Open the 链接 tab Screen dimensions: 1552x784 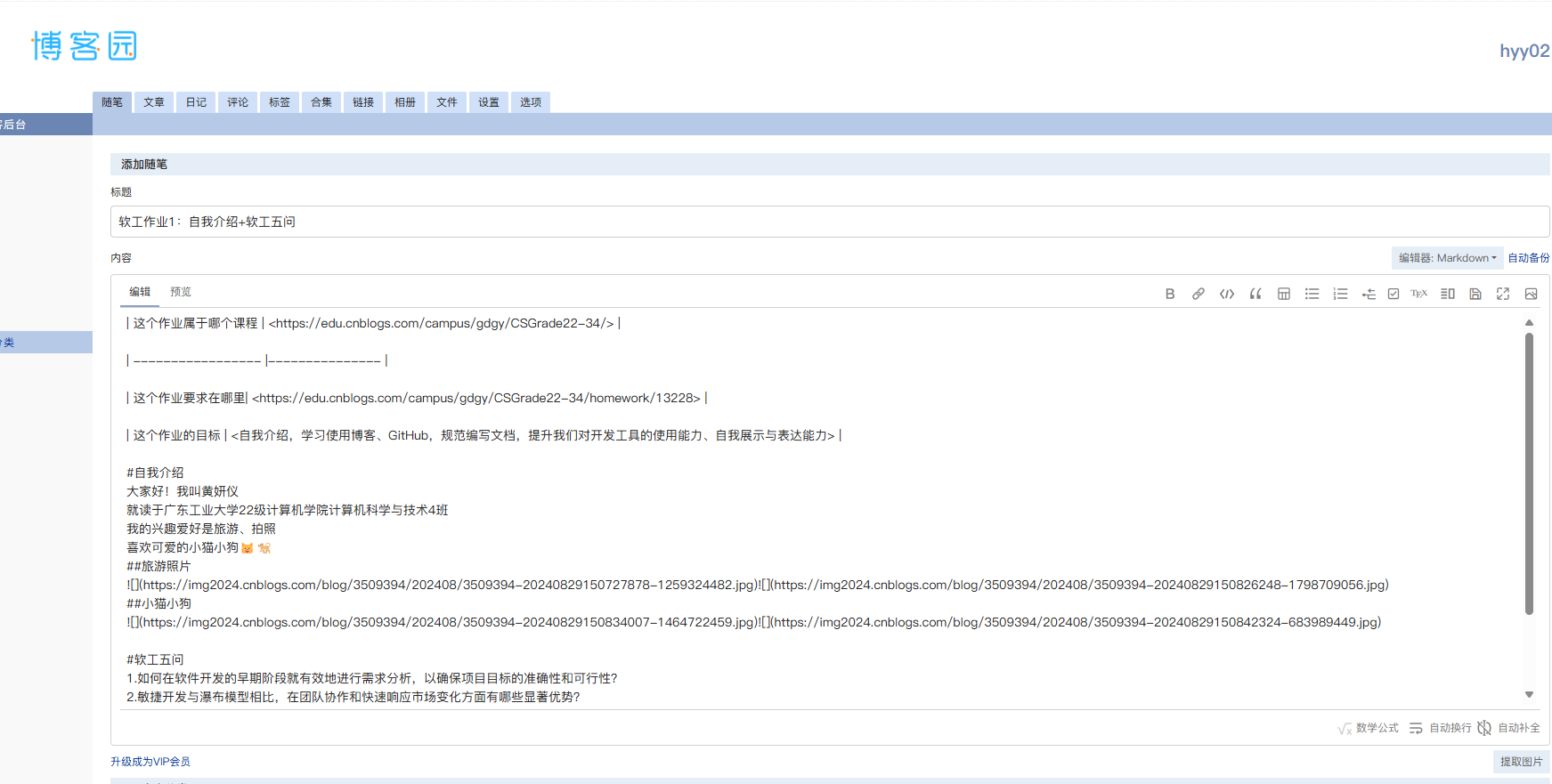(x=363, y=102)
